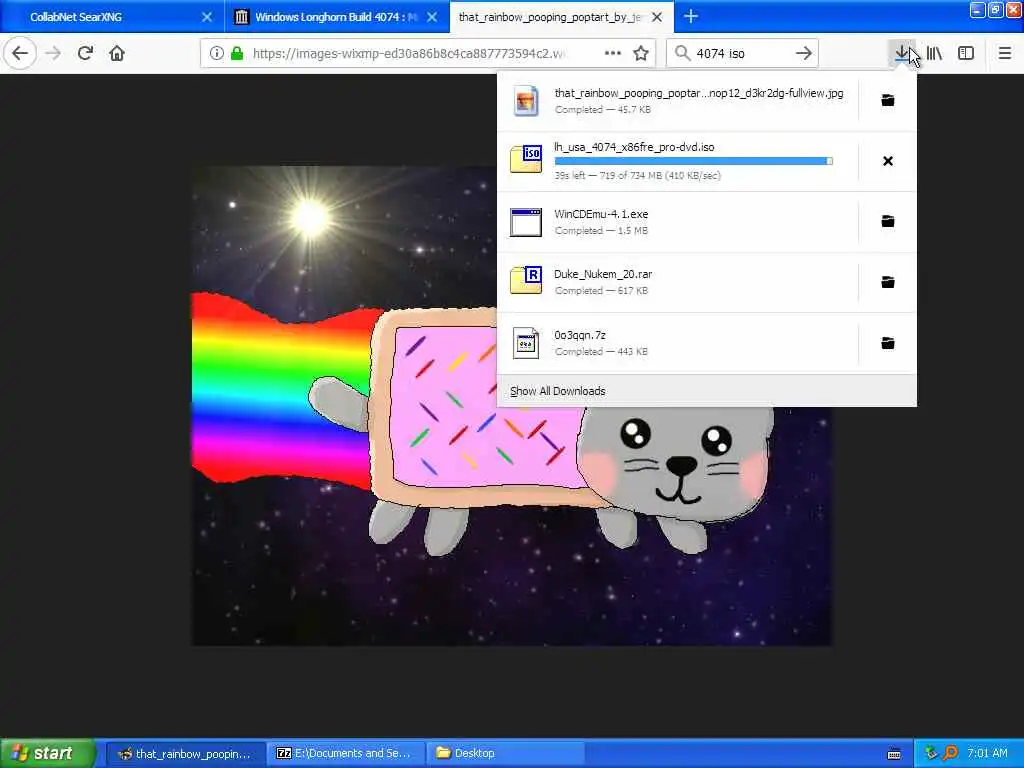Click the rar archive file icon

(x=526, y=280)
